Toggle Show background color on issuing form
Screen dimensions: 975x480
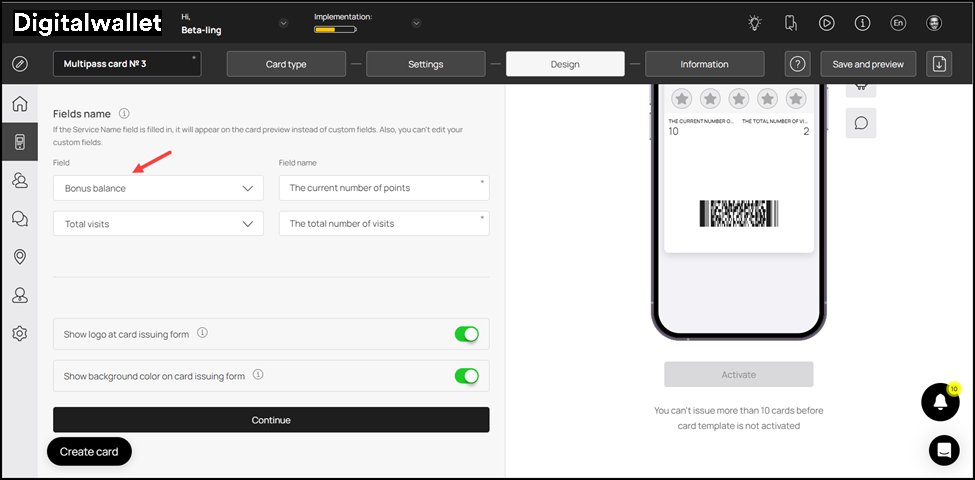click(466, 376)
